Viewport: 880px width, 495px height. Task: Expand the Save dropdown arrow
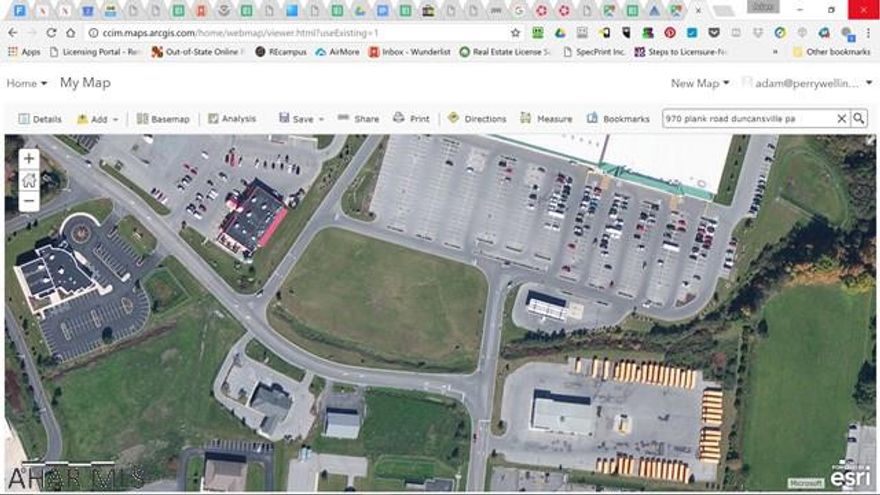322,120
